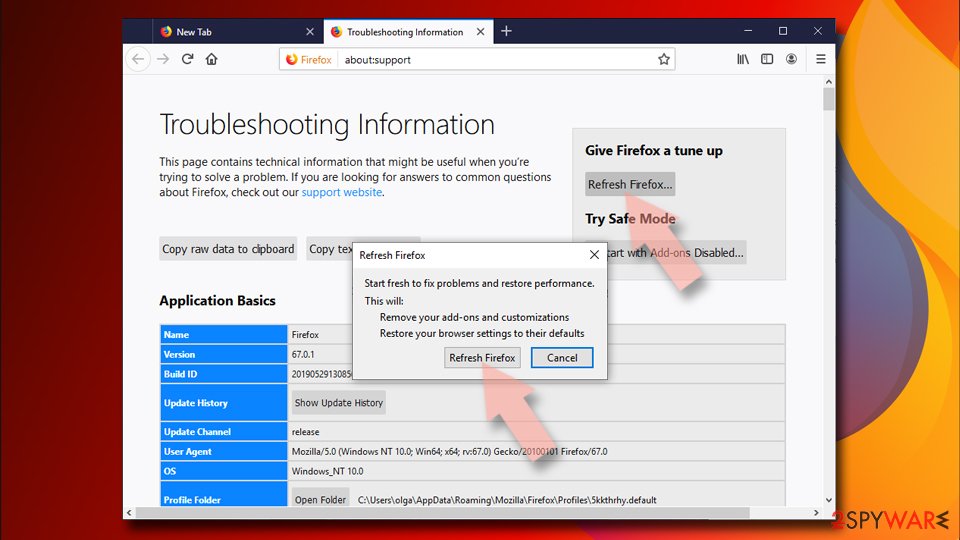Viewport: 960px width, 540px height.
Task: Follow the support website link
Action: coord(342,192)
